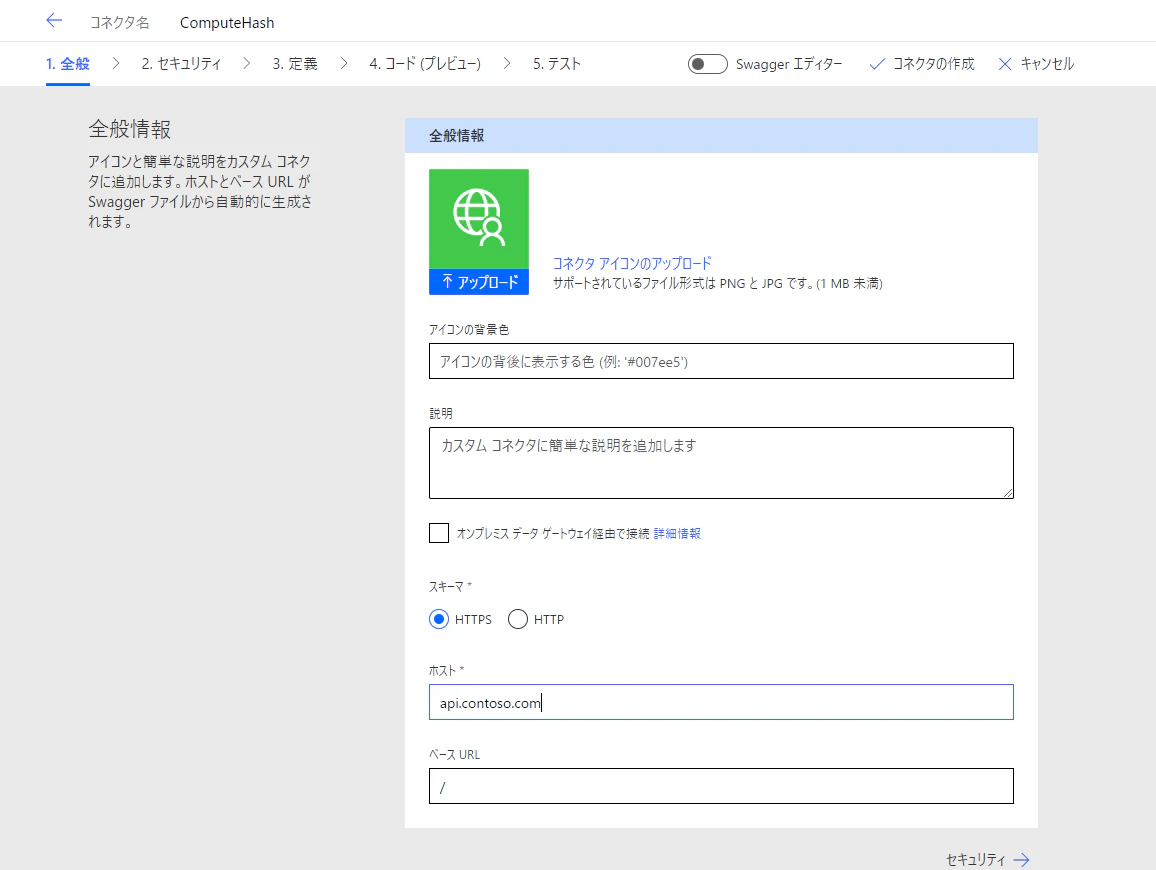Click the セキュリティ next arrow link
The height and width of the screenshot is (870, 1156).
point(987,860)
